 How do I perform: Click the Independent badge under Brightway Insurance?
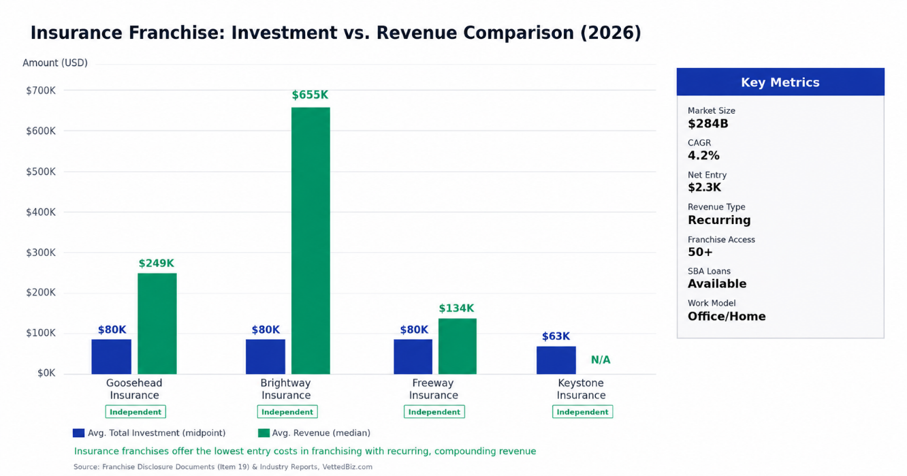pyautogui.click(x=287, y=412)
